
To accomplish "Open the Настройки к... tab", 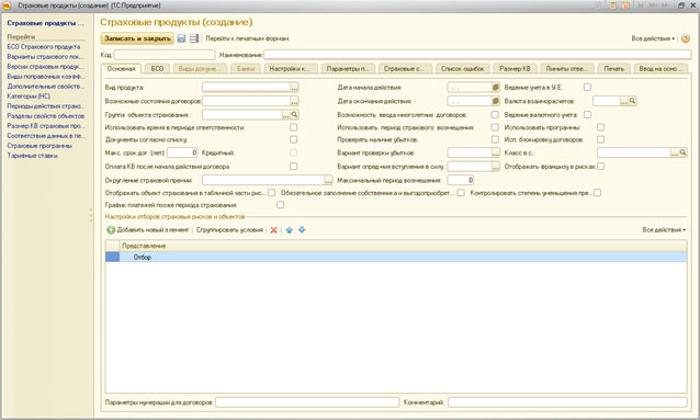I will point(289,69).
